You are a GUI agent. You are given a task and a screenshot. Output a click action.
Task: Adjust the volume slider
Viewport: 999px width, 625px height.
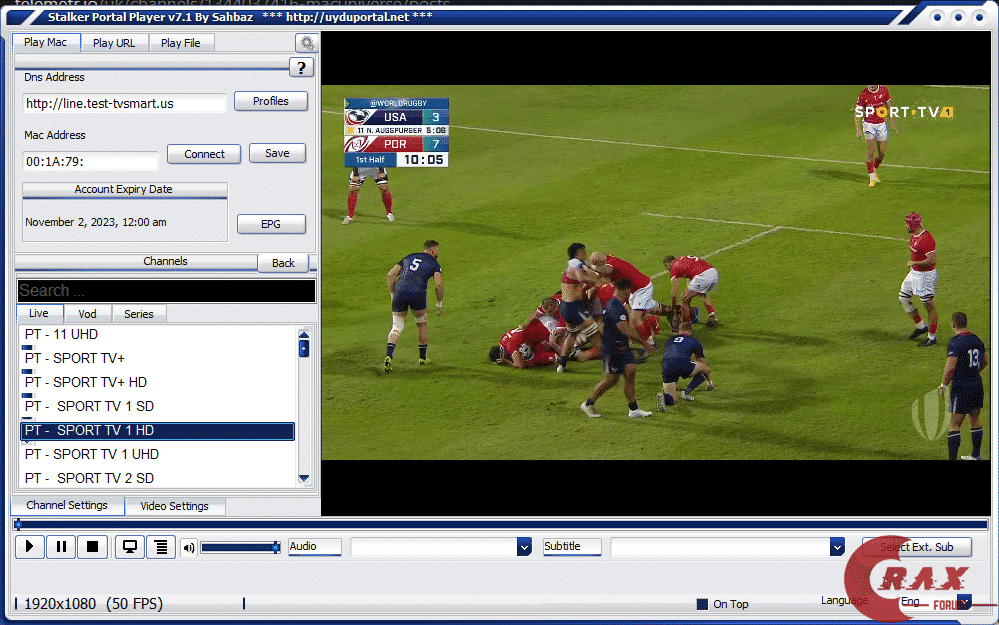pos(240,547)
